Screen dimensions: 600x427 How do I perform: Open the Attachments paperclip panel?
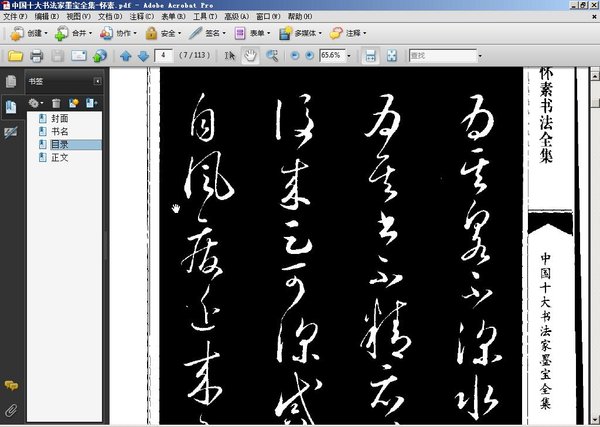[11, 410]
